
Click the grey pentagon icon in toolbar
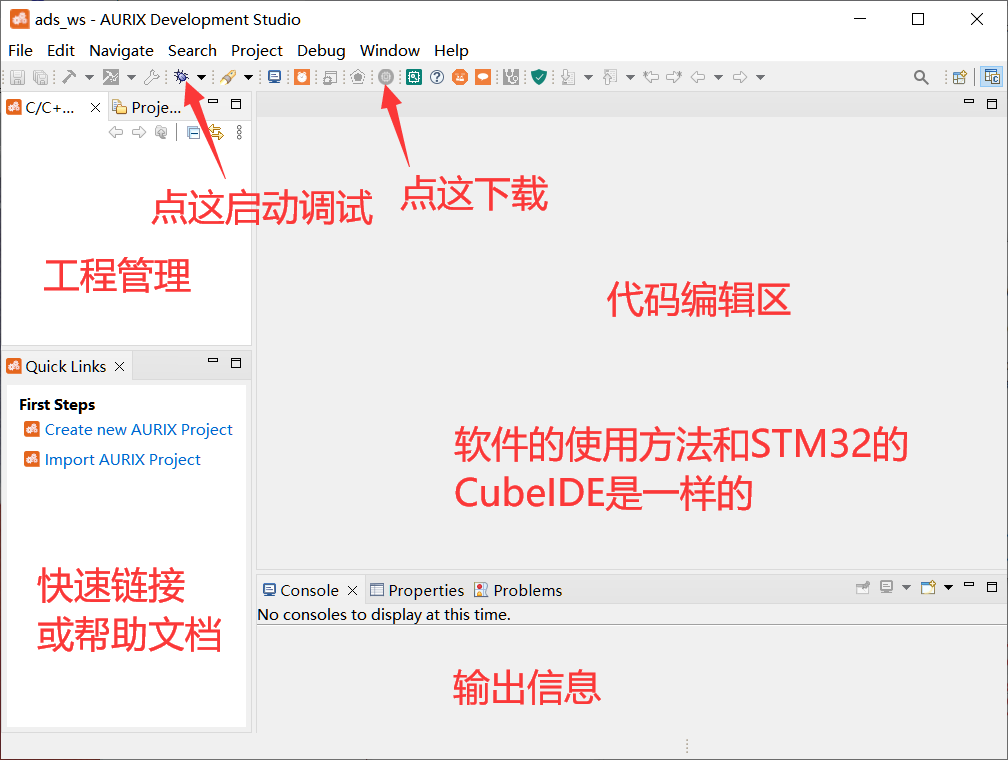(358, 77)
